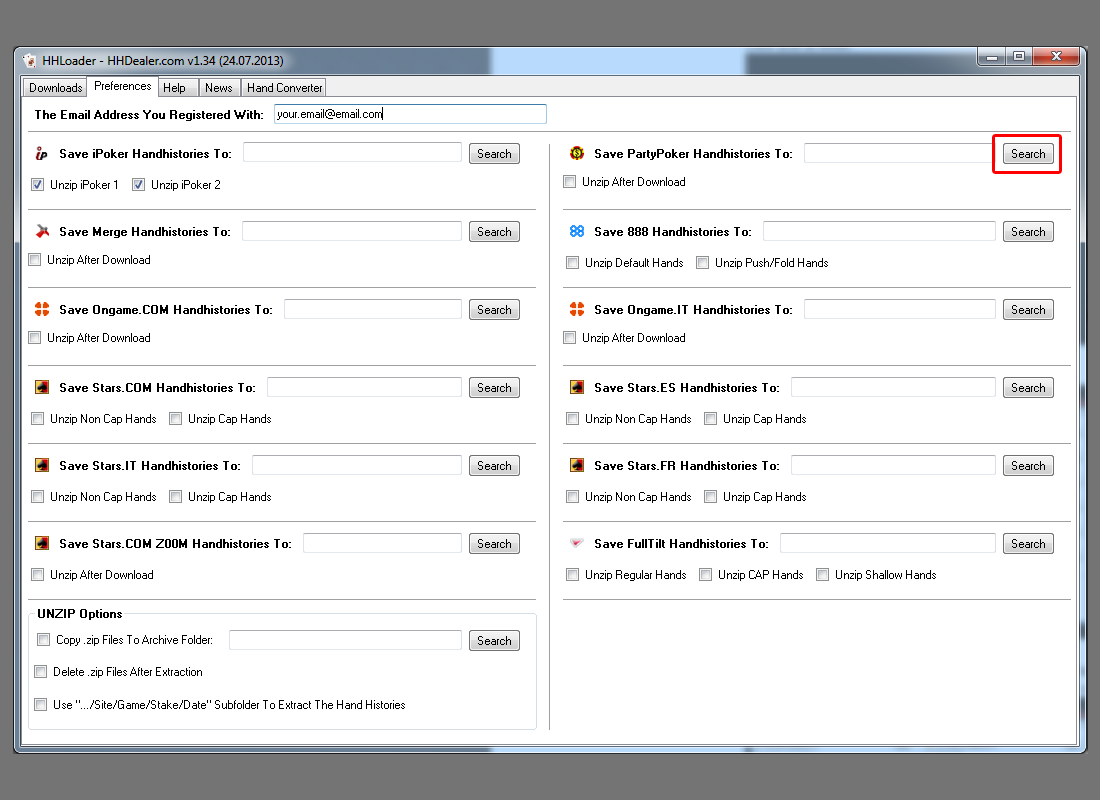
Task: Uncheck the Unzip iPoker 1 checkbox
Action: click(x=38, y=185)
